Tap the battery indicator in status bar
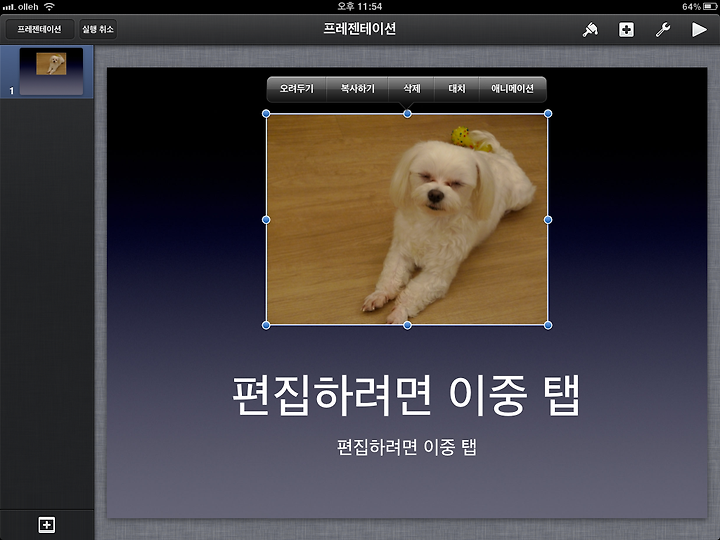 709,6
